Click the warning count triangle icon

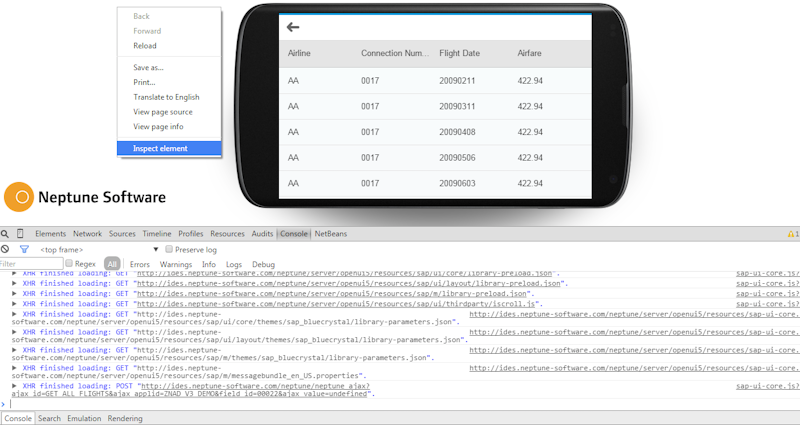click(791, 234)
